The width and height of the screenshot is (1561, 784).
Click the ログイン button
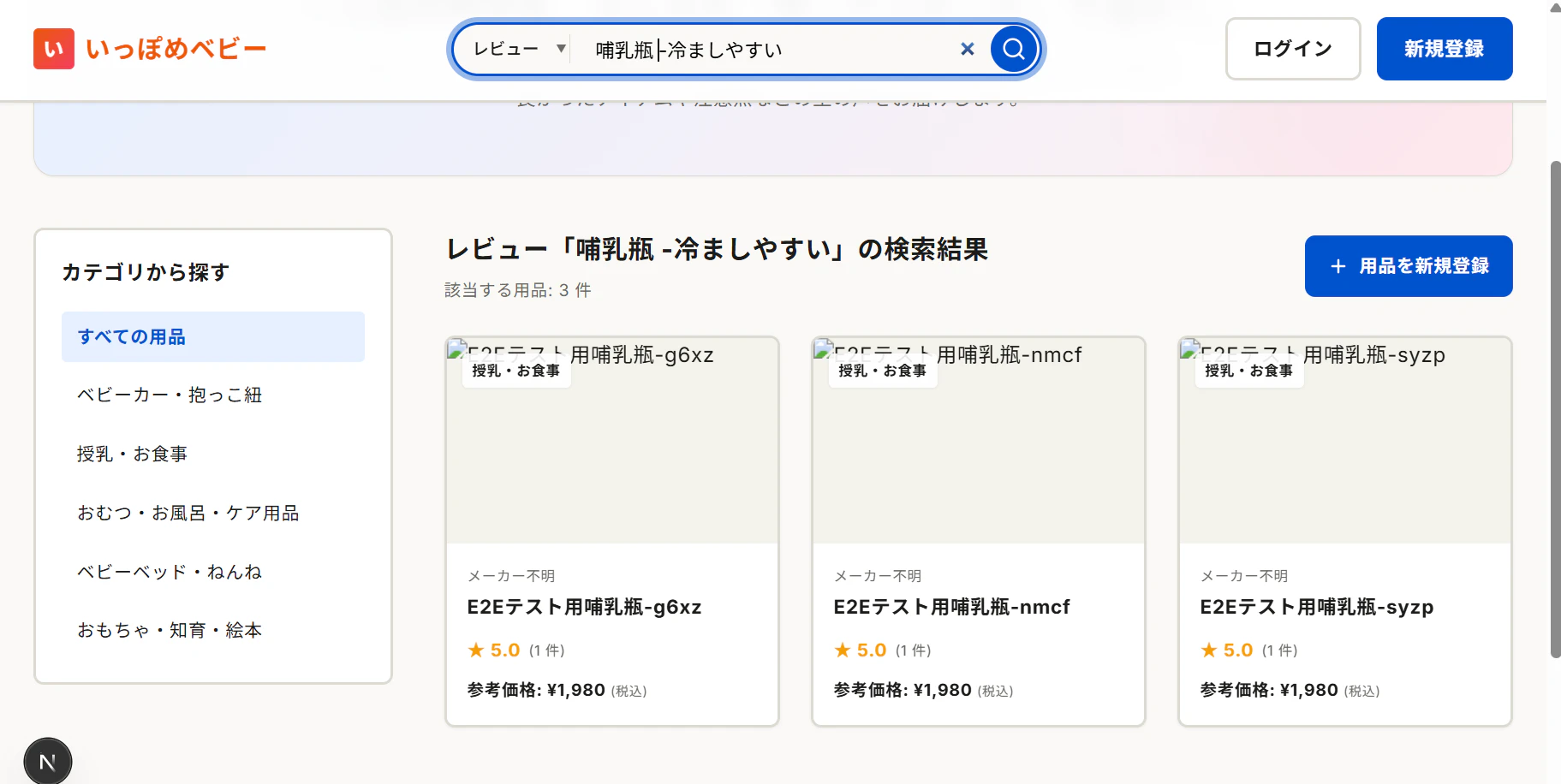(1293, 49)
